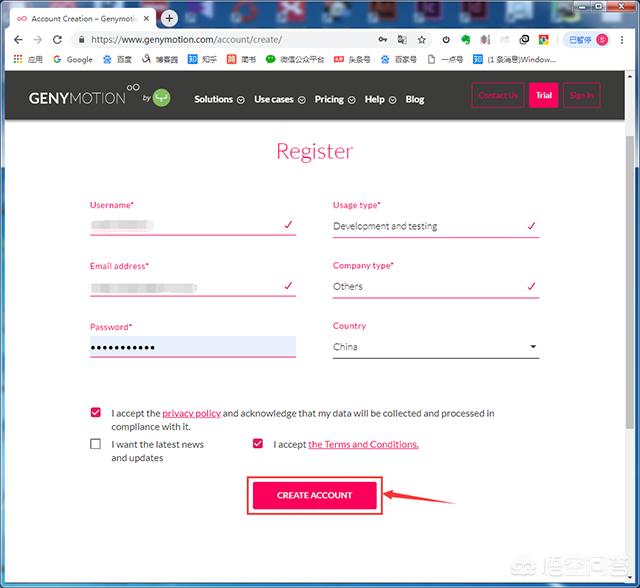Viewport: 640px width, 588px height.
Task: Click the CREATE ACCOUNT button
Action: (x=314, y=495)
